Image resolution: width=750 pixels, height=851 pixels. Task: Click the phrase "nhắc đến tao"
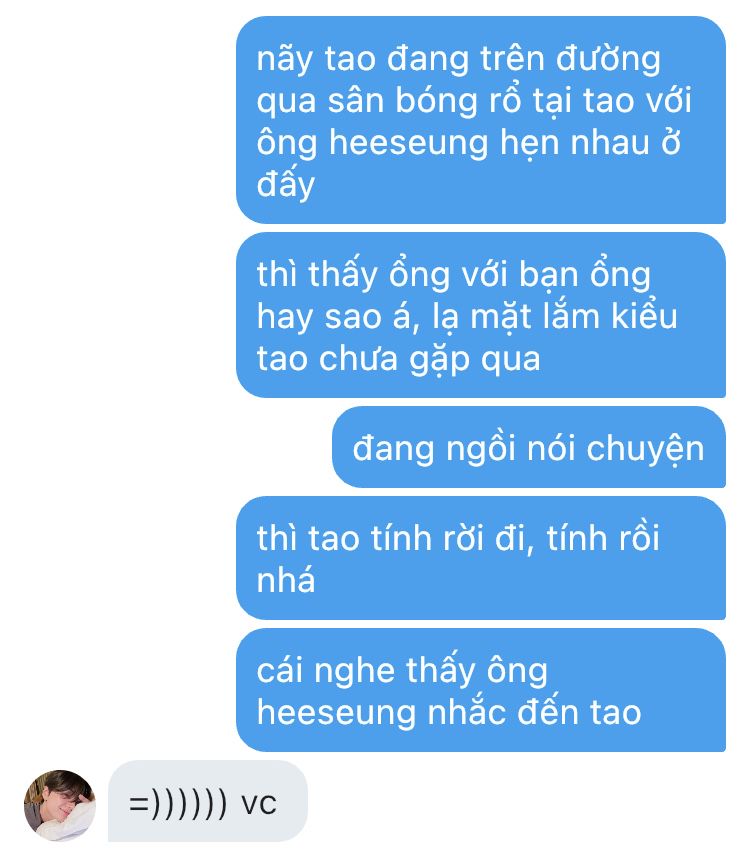tap(535, 712)
